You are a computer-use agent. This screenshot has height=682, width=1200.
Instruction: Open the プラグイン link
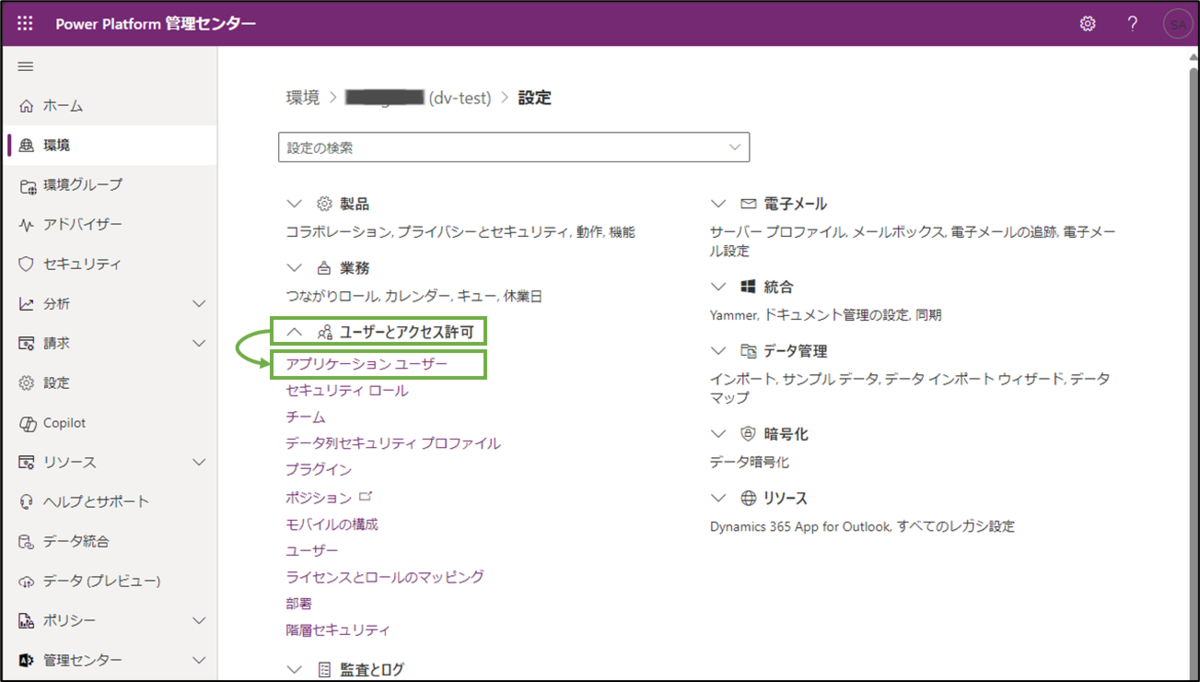pyautogui.click(x=318, y=469)
